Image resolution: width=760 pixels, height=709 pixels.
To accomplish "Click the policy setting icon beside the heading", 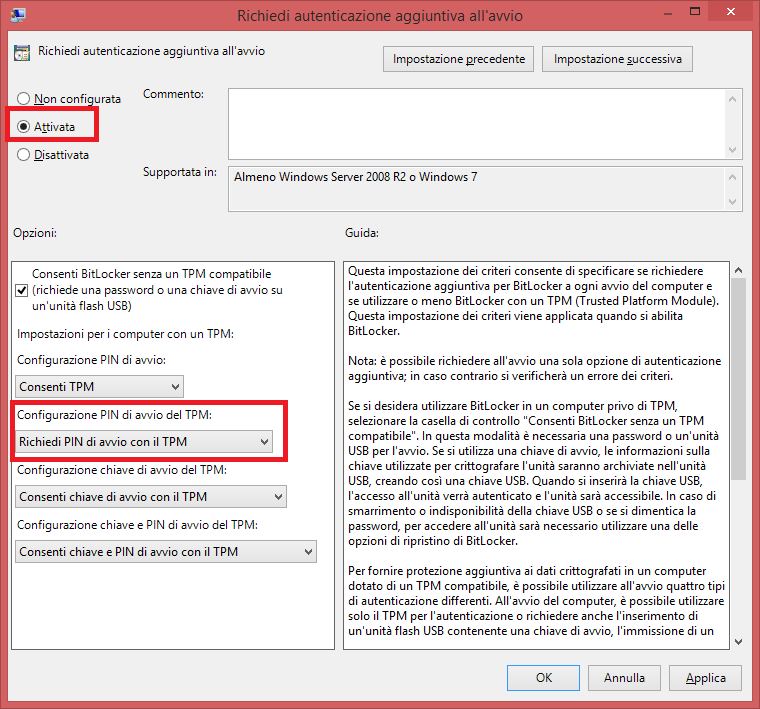I will point(22,52).
